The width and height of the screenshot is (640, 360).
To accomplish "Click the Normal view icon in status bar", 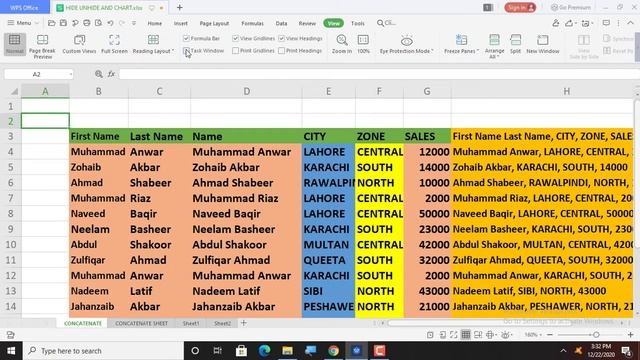I will pos(466,335).
